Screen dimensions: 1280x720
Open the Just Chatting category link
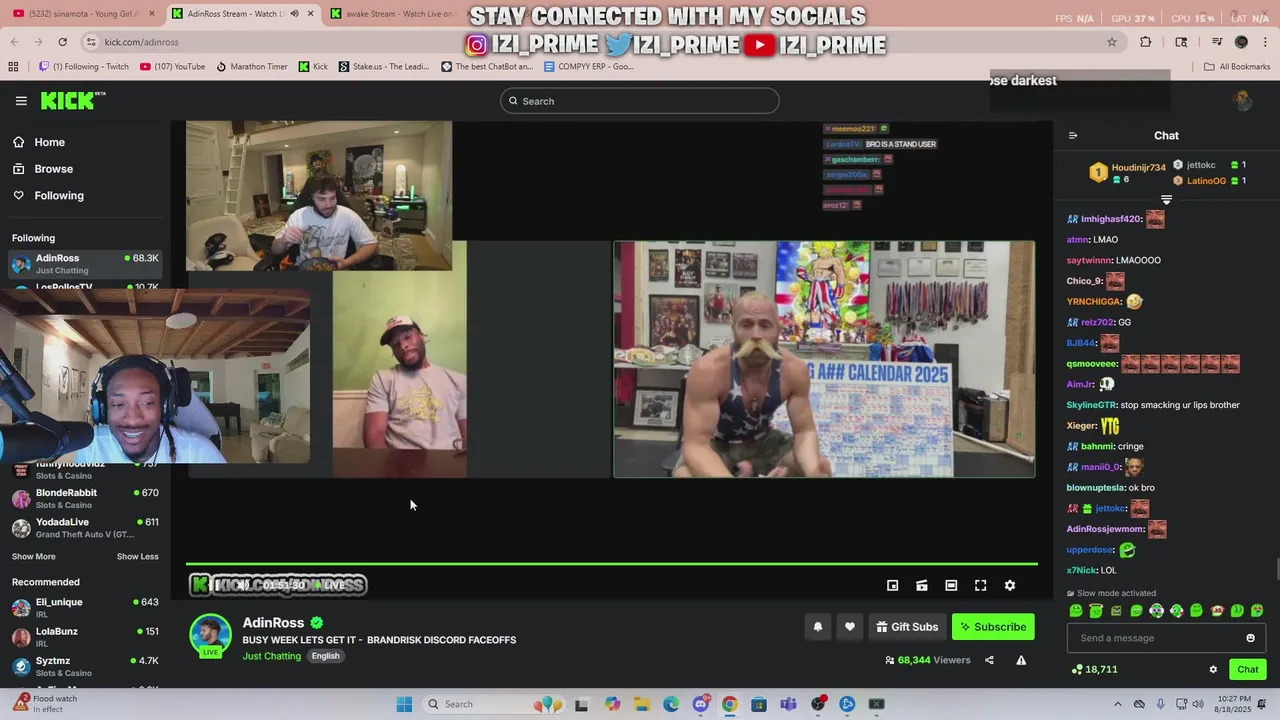click(x=271, y=656)
